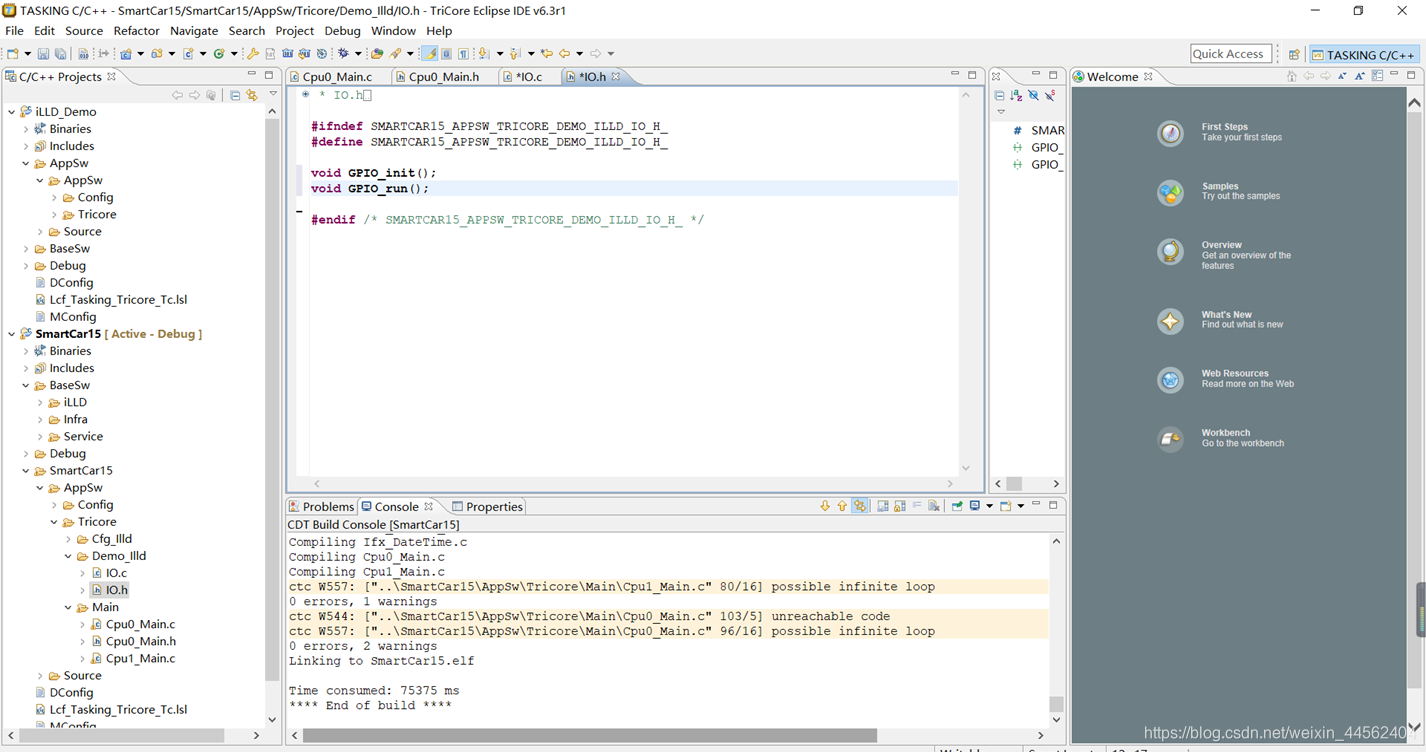Collapse the SmartCar15 active project node
This screenshot has width=1426, height=752.
click(12, 334)
